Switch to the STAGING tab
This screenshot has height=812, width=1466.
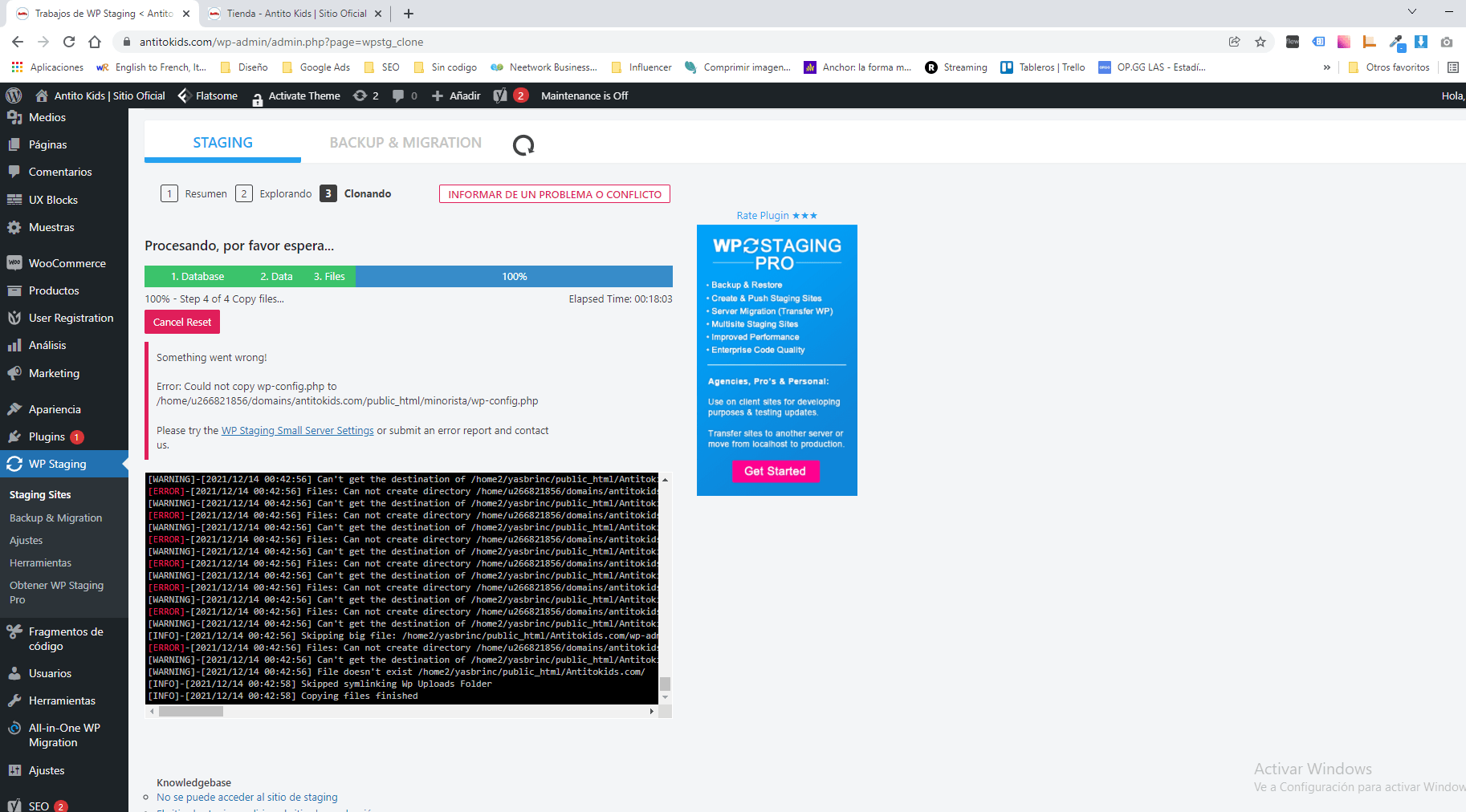222,142
